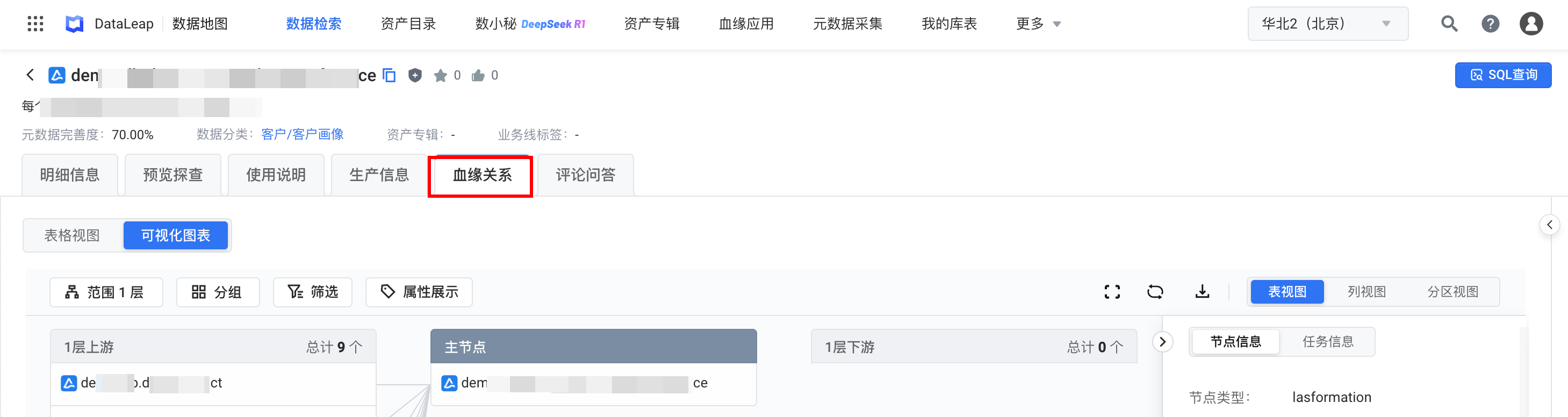
Task: Refresh the lineage graph
Action: point(1155,292)
